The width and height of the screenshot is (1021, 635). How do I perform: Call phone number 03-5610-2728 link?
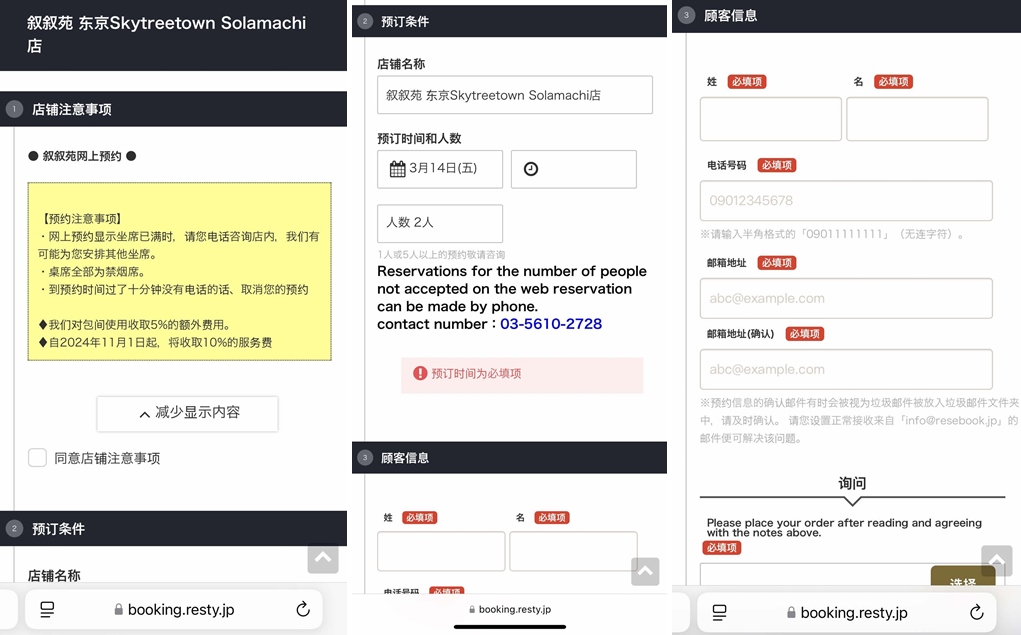[x=551, y=324]
